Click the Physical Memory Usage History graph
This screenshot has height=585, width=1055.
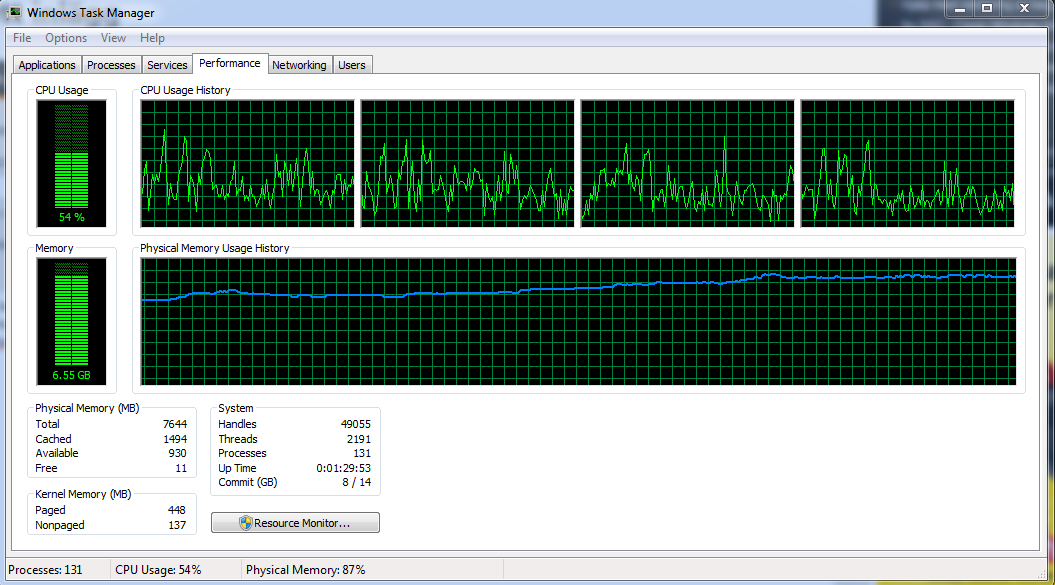[578, 322]
